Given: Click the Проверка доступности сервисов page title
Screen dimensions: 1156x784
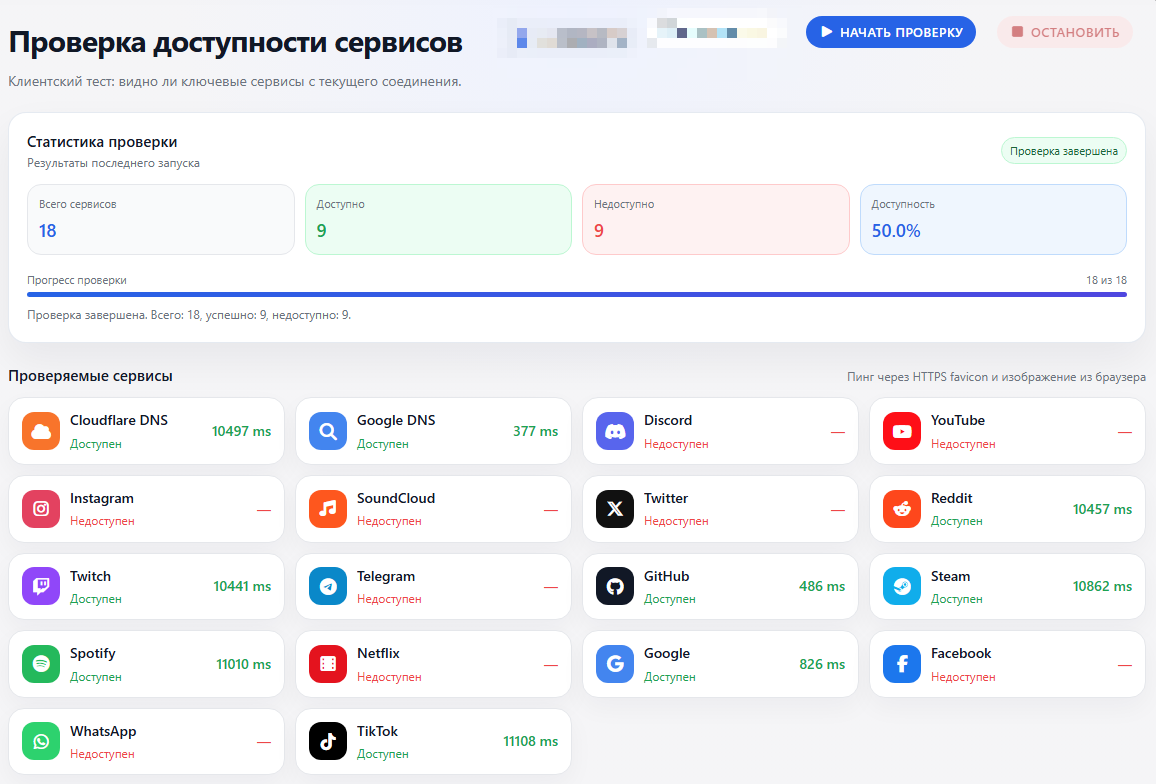Looking at the screenshot, I should point(235,42).
